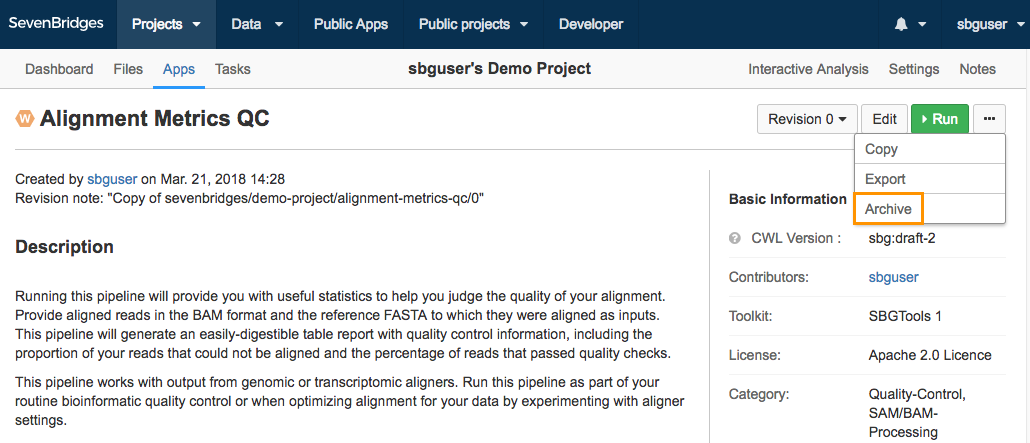This screenshot has width=1030, height=443.
Task: Expand the Revision 0 dropdown
Action: point(807,119)
